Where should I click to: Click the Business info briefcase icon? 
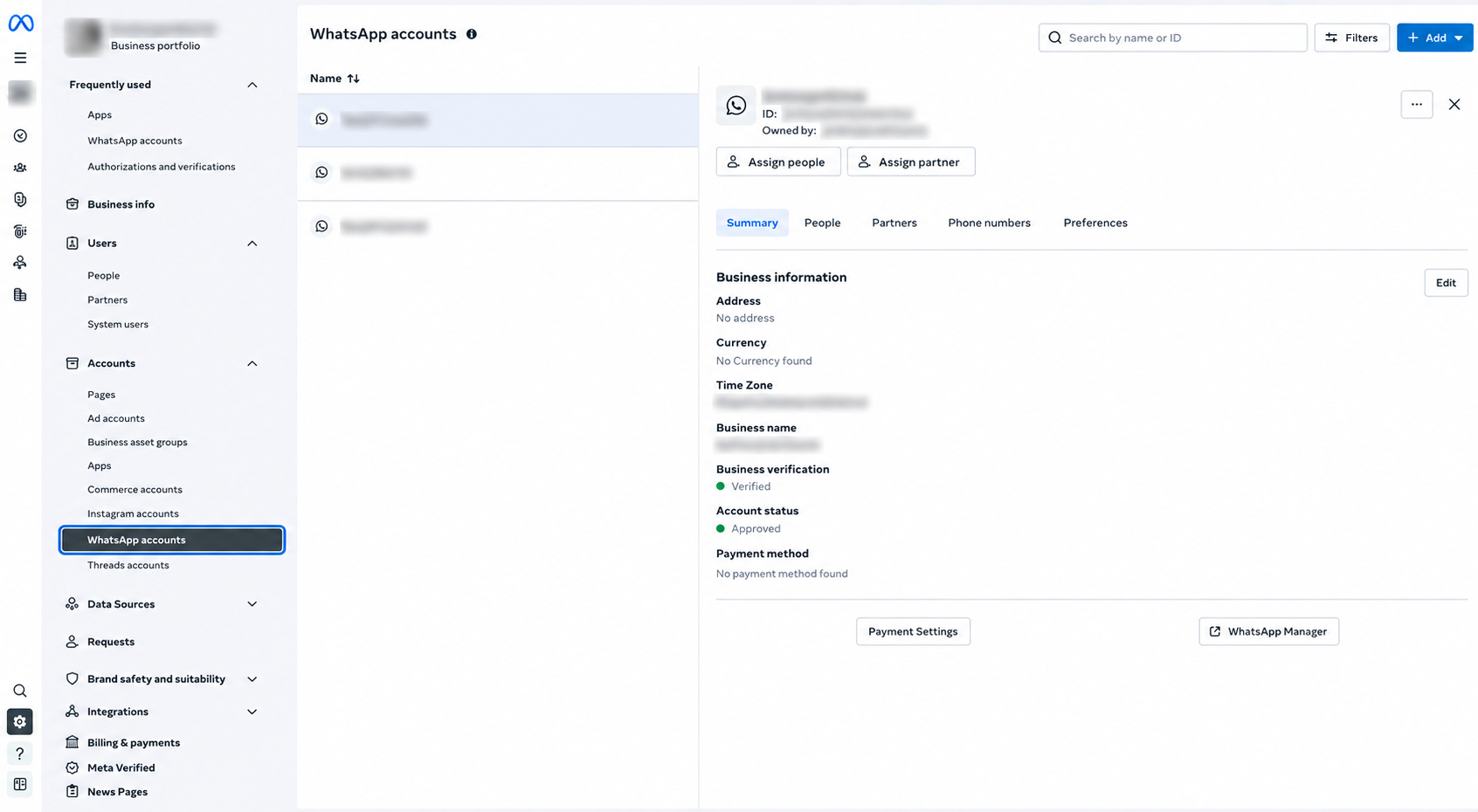tap(73, 204)
